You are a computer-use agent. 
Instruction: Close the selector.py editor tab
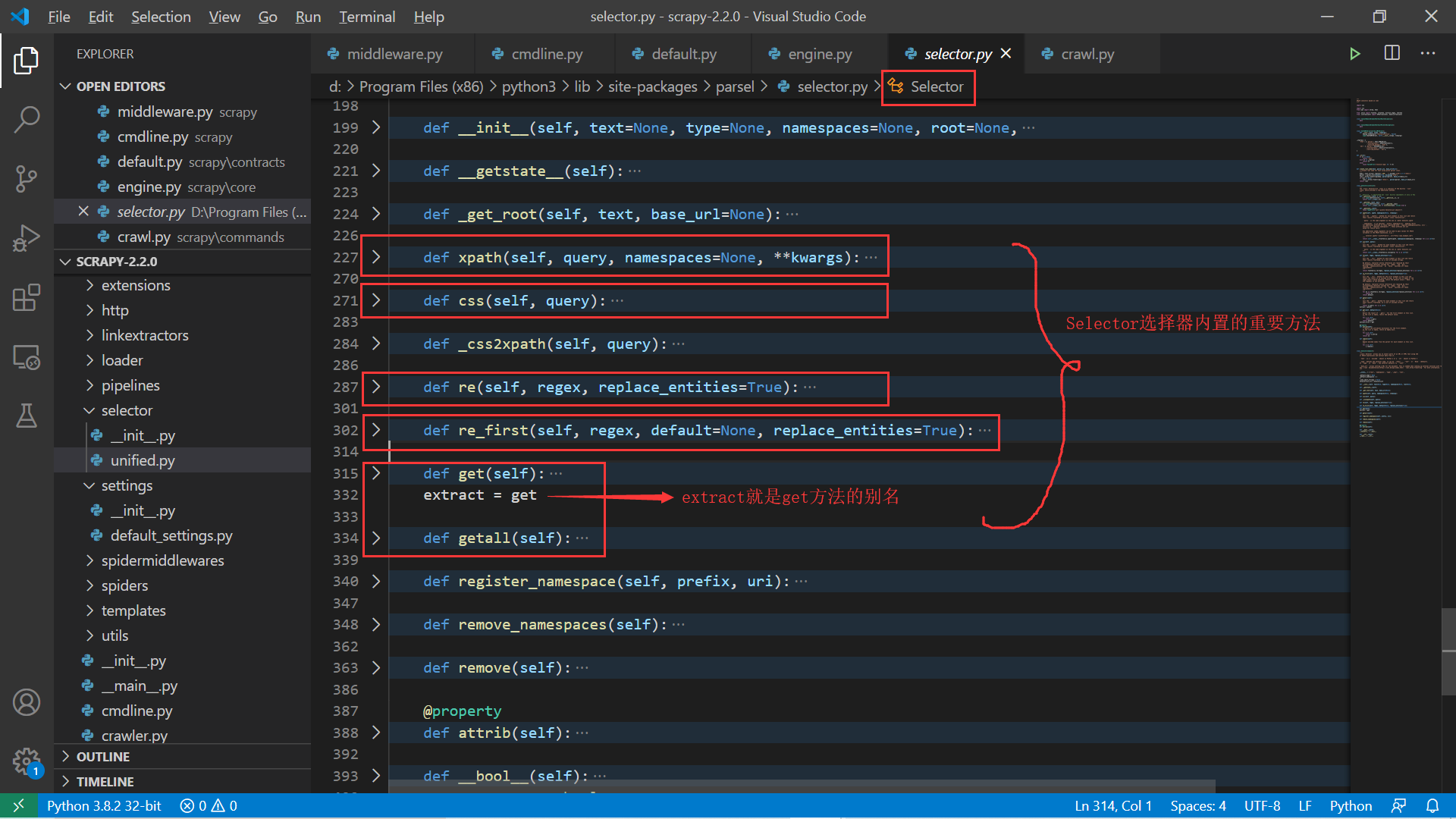(1006, 53)
